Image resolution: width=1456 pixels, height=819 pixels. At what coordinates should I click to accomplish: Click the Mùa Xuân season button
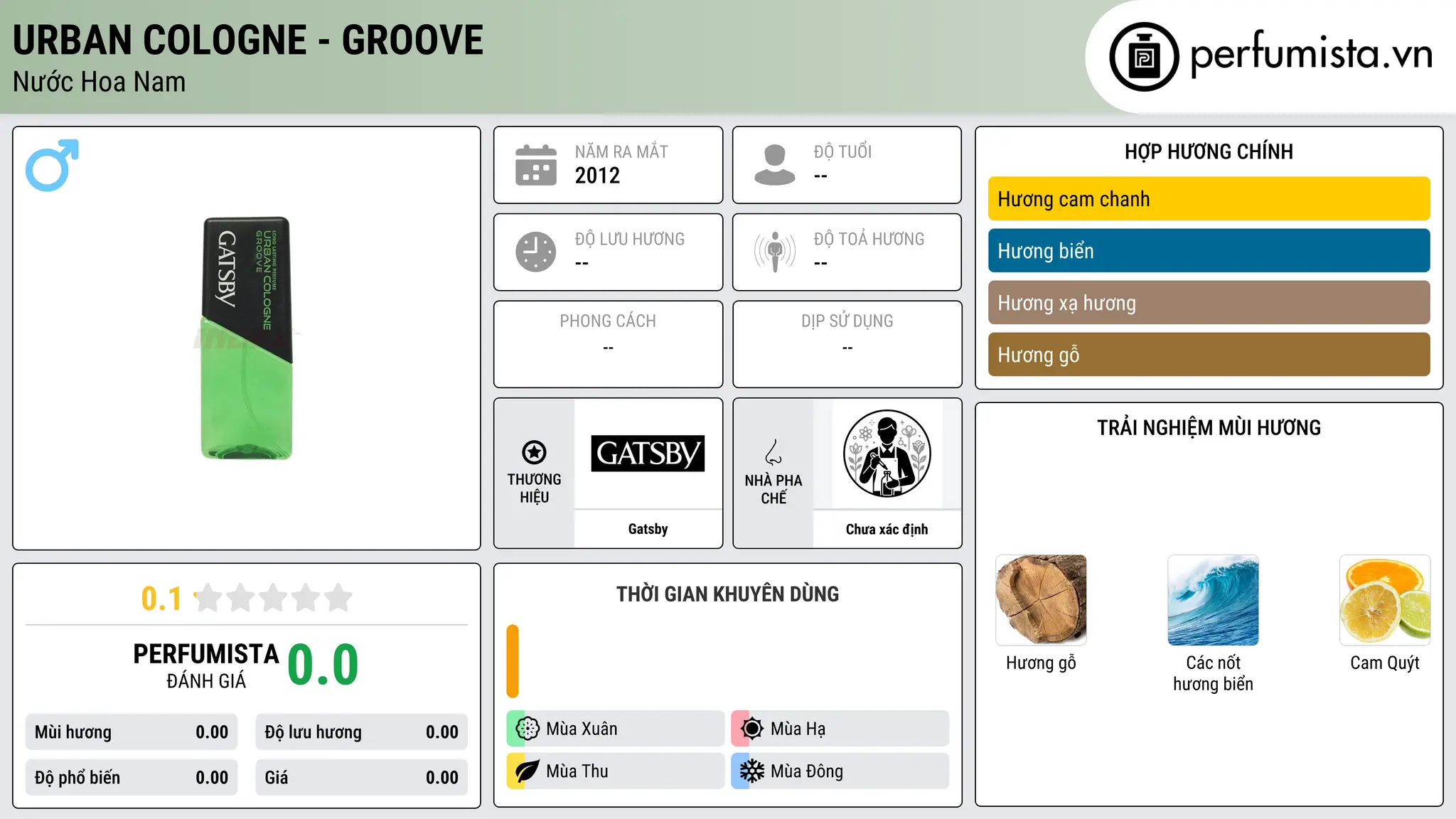(616, 729)
